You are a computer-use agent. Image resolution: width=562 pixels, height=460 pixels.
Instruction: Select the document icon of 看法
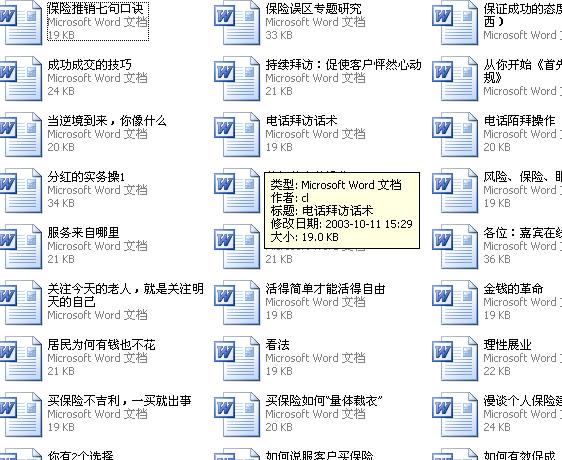pyautogui.click(x=237, y=359)
